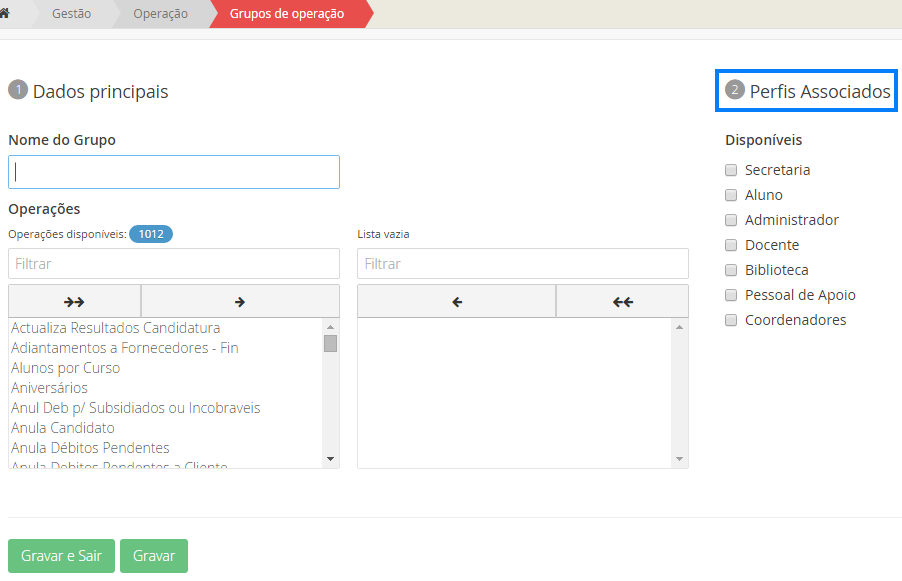Enable the Secretaria profile checkbox
The width and height of the screenshot is (902, 581).
[731, 170]
